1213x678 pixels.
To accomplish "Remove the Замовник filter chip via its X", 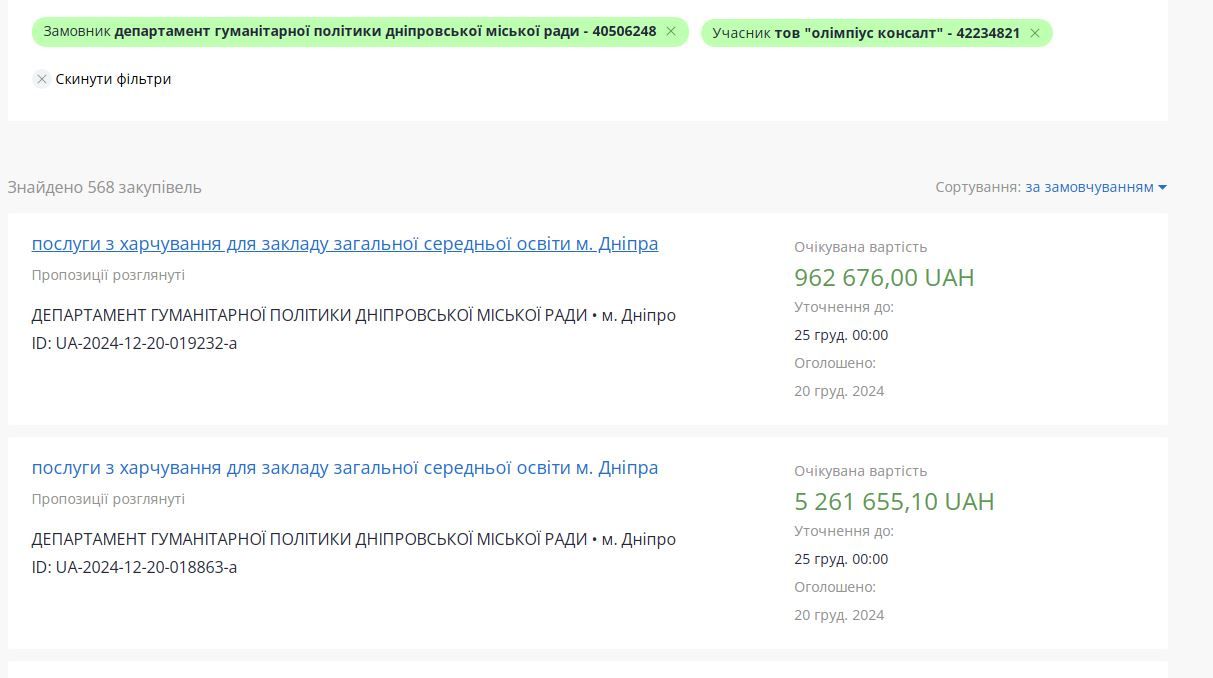I will [x=671, y=32].
